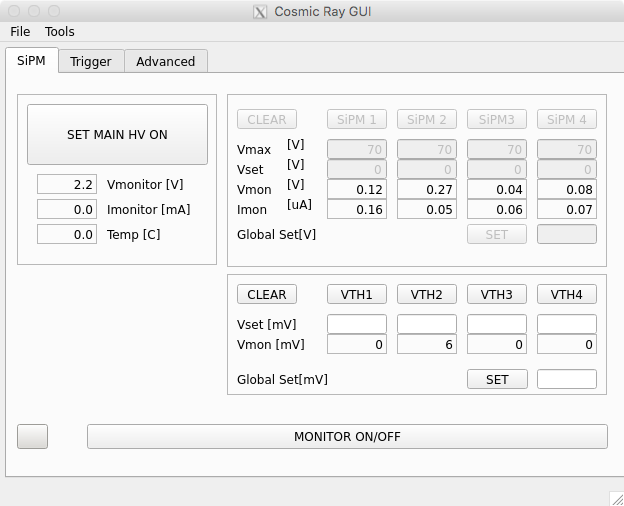Click the VTH4 button

tap(567, 294)
